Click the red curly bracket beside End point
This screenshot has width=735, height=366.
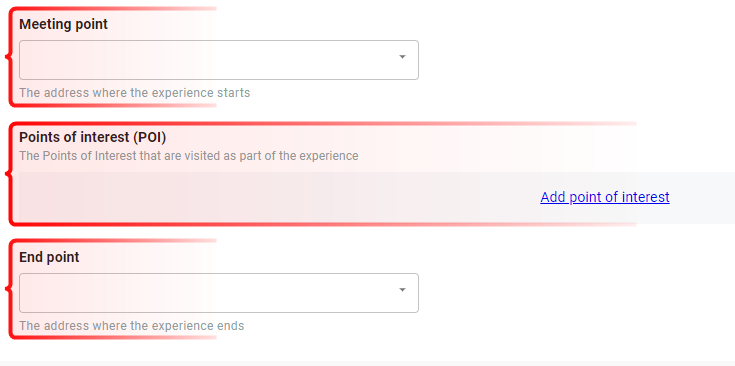[x=9, y=289]
